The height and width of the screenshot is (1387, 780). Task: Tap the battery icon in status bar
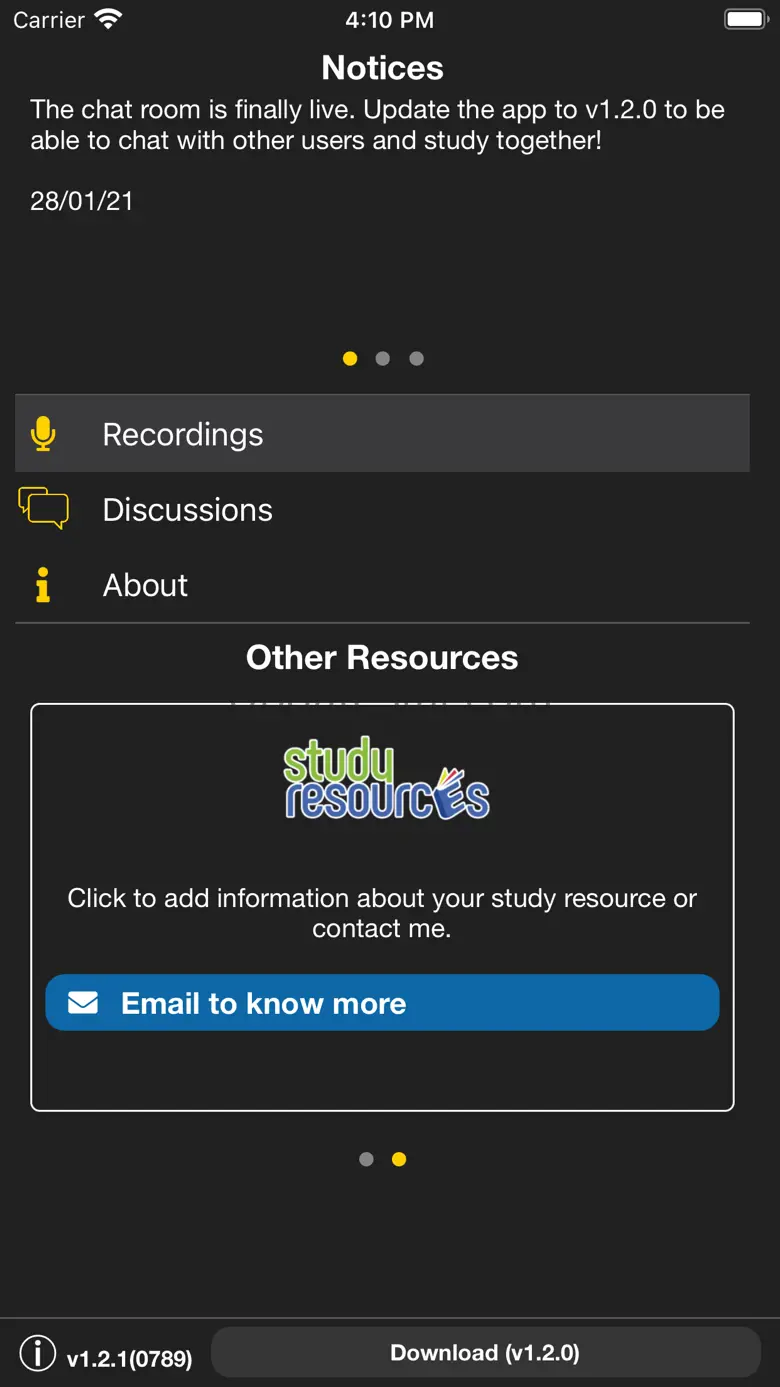745,19
